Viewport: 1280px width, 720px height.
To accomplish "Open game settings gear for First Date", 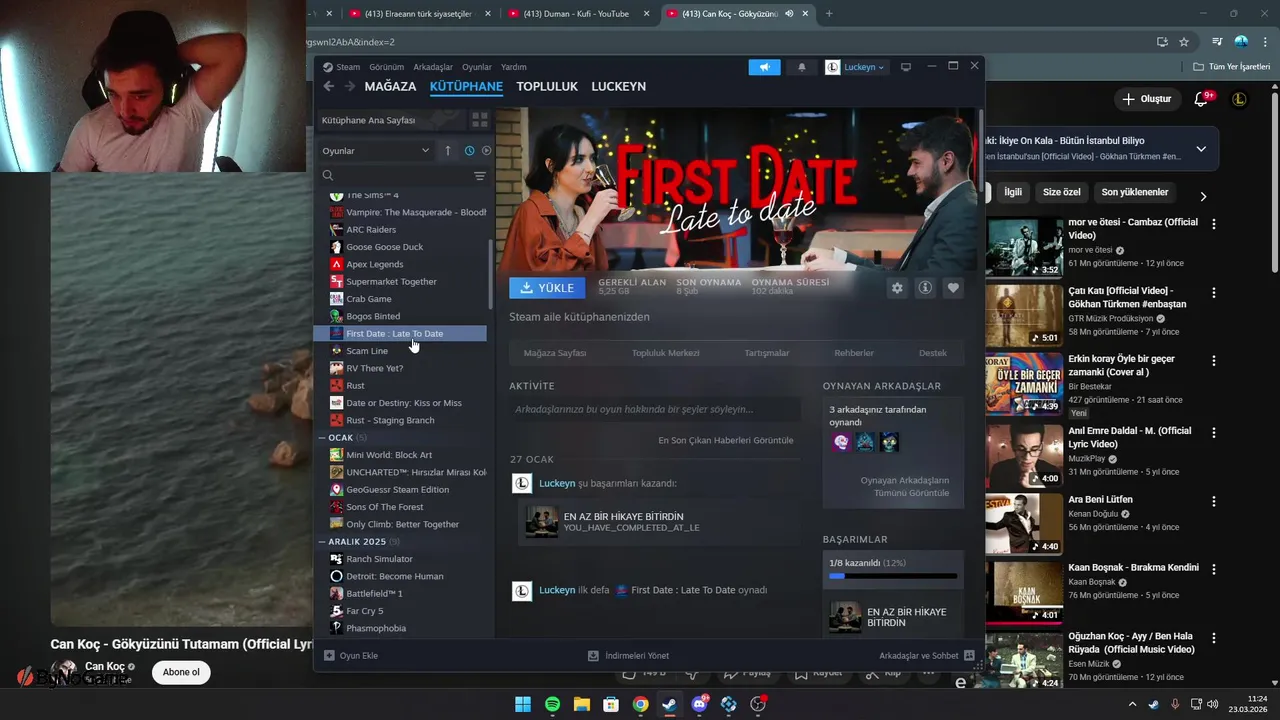I will [897, 288].
